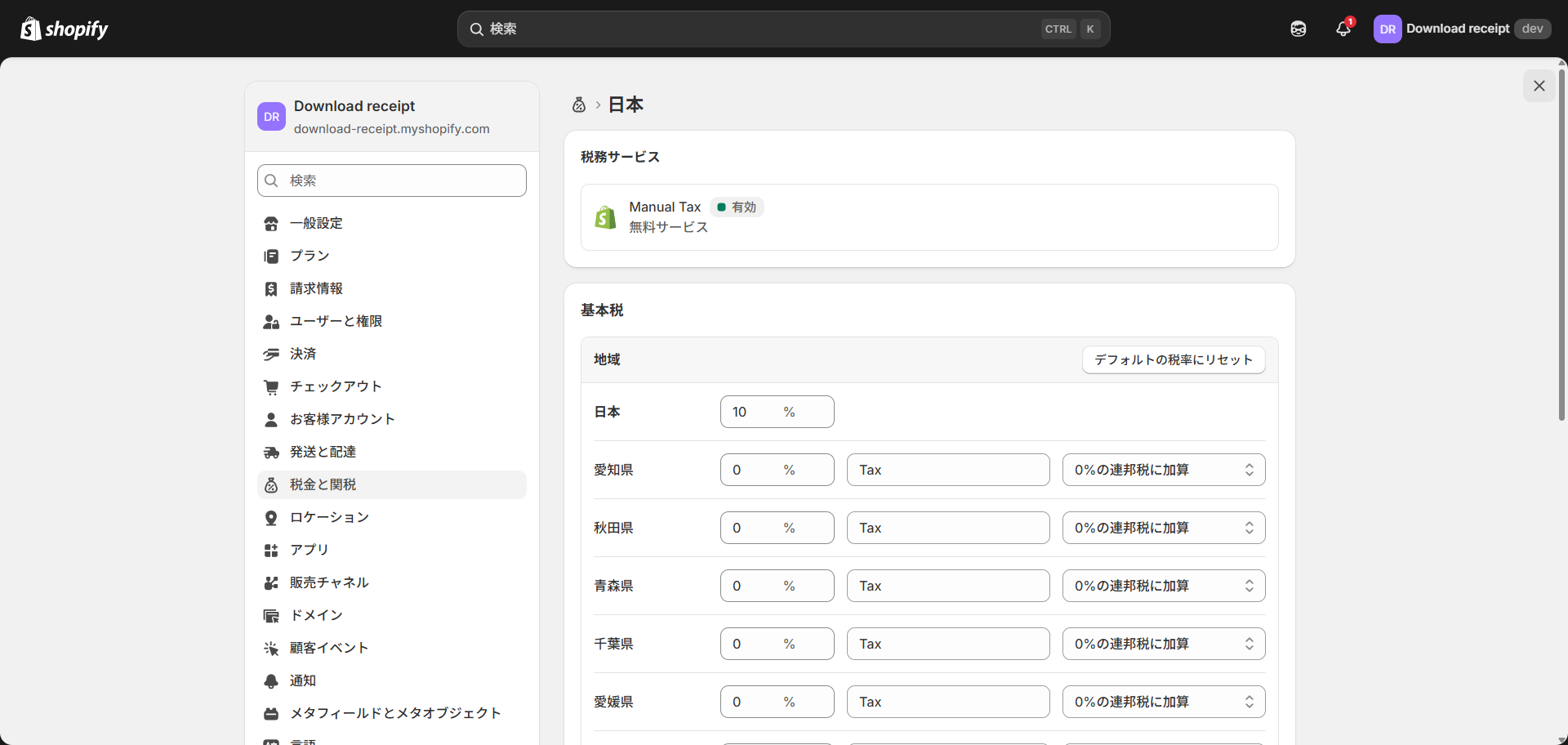
Task: Click 愛媛県 region label
Action: click(x=613, y=702)
